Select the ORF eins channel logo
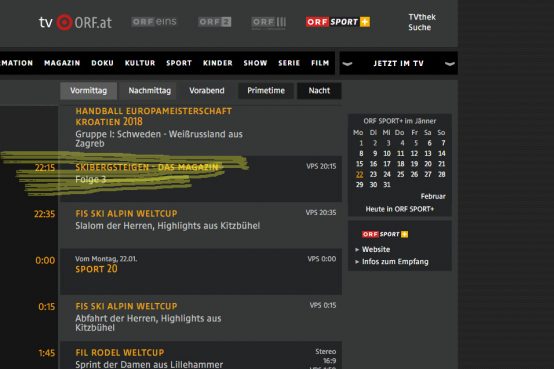The image size is (554, 369). tap(154, 22)
